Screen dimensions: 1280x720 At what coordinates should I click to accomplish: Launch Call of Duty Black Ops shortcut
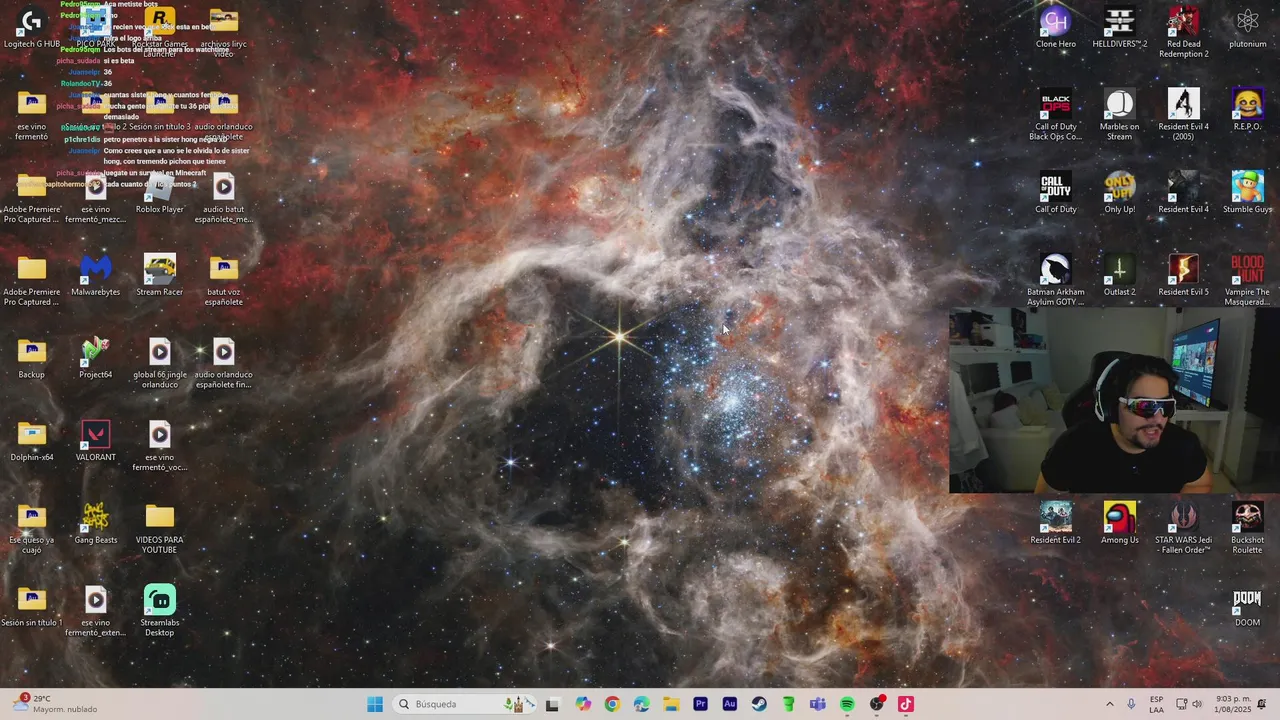pyautogui.click(x=1056, y=116)
